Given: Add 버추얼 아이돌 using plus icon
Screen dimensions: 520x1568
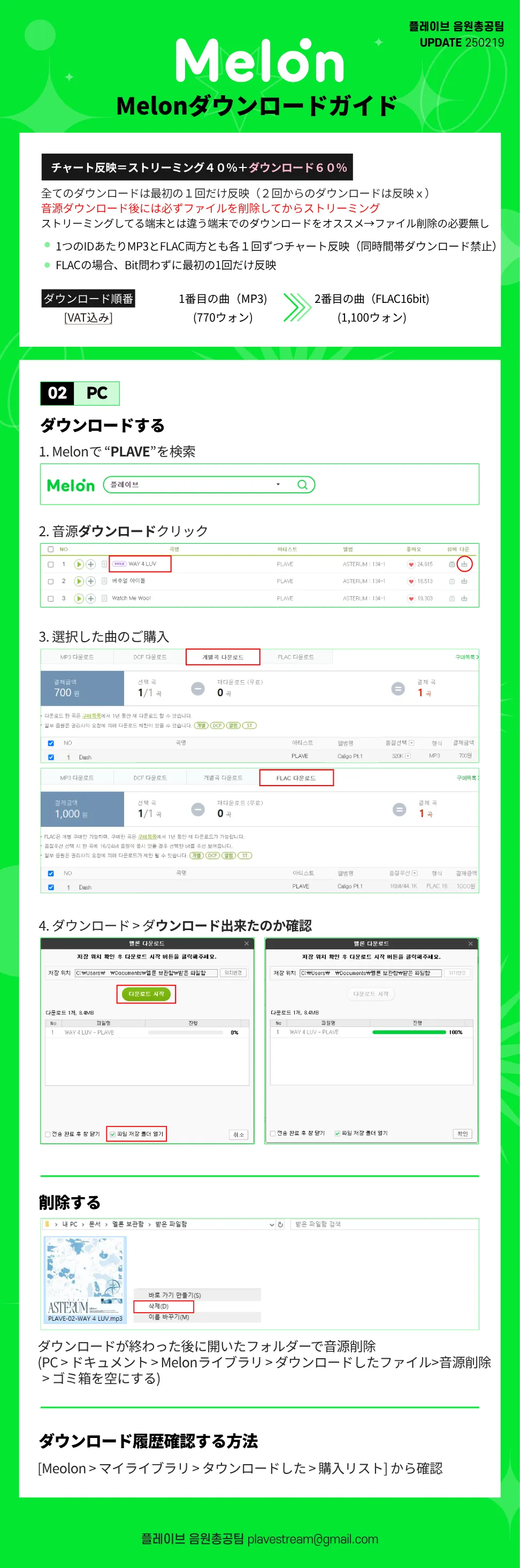Looking at the screenshot, I should tap(90, 581).
